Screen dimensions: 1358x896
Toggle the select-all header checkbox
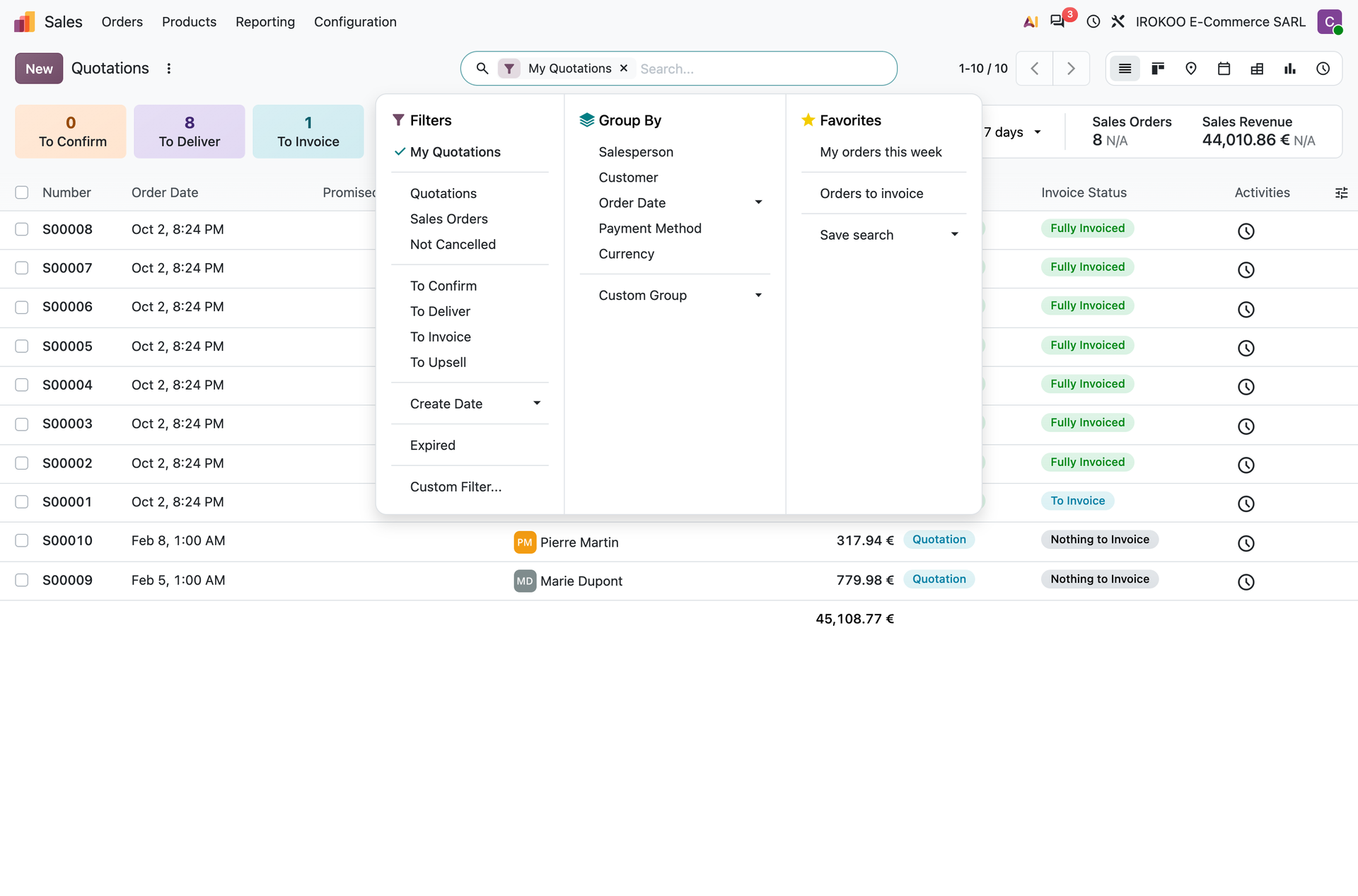[x=22, y=192]
